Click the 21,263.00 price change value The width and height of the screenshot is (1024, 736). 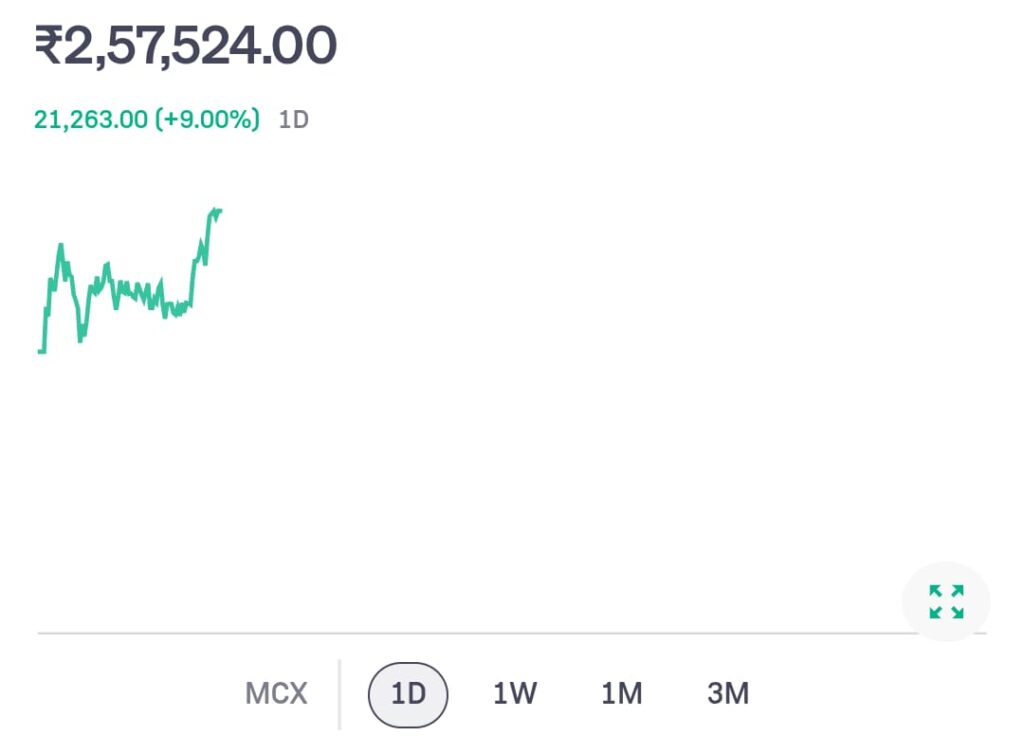tap(91, 120)
